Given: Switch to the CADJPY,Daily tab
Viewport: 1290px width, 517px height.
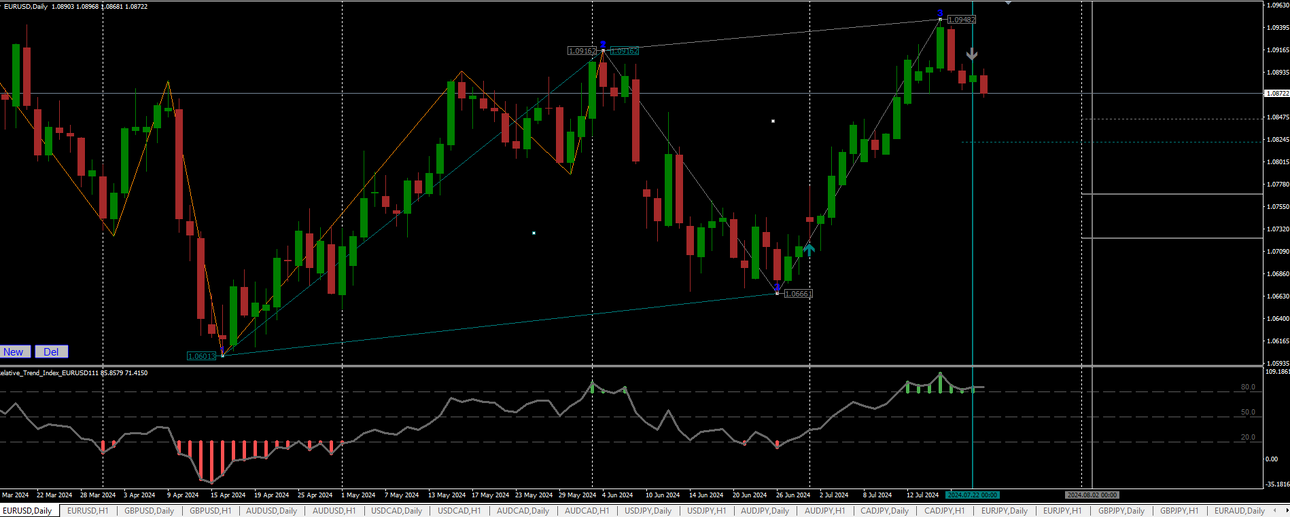Looking at the screenshot, I should point(886,511).
